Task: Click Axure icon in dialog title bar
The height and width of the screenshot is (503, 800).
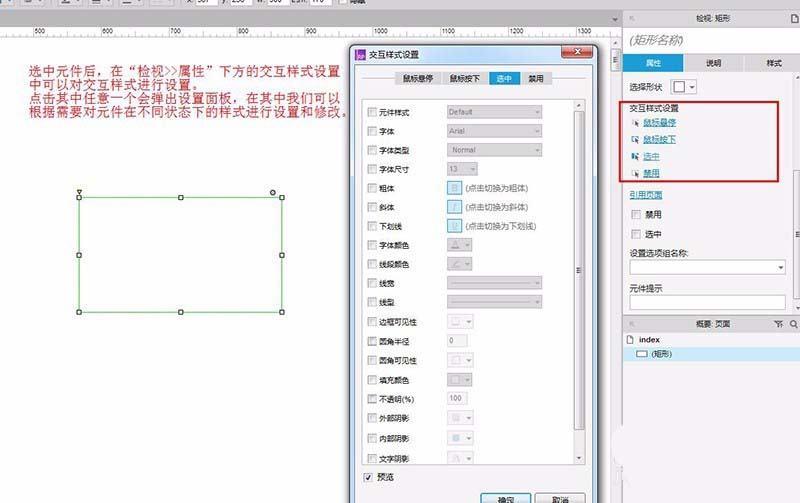Action: pyautogui.click(x=360, y=54)
